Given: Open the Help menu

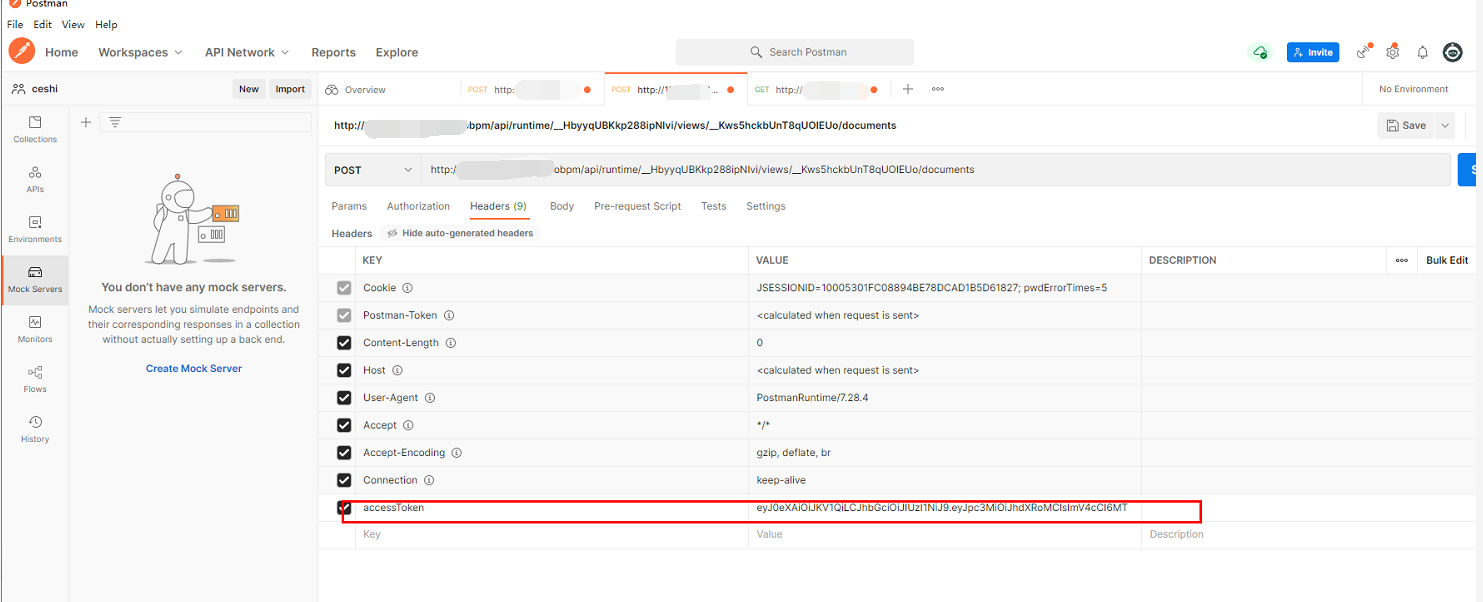Looking at the screenshot, I should tap(106, 24).
